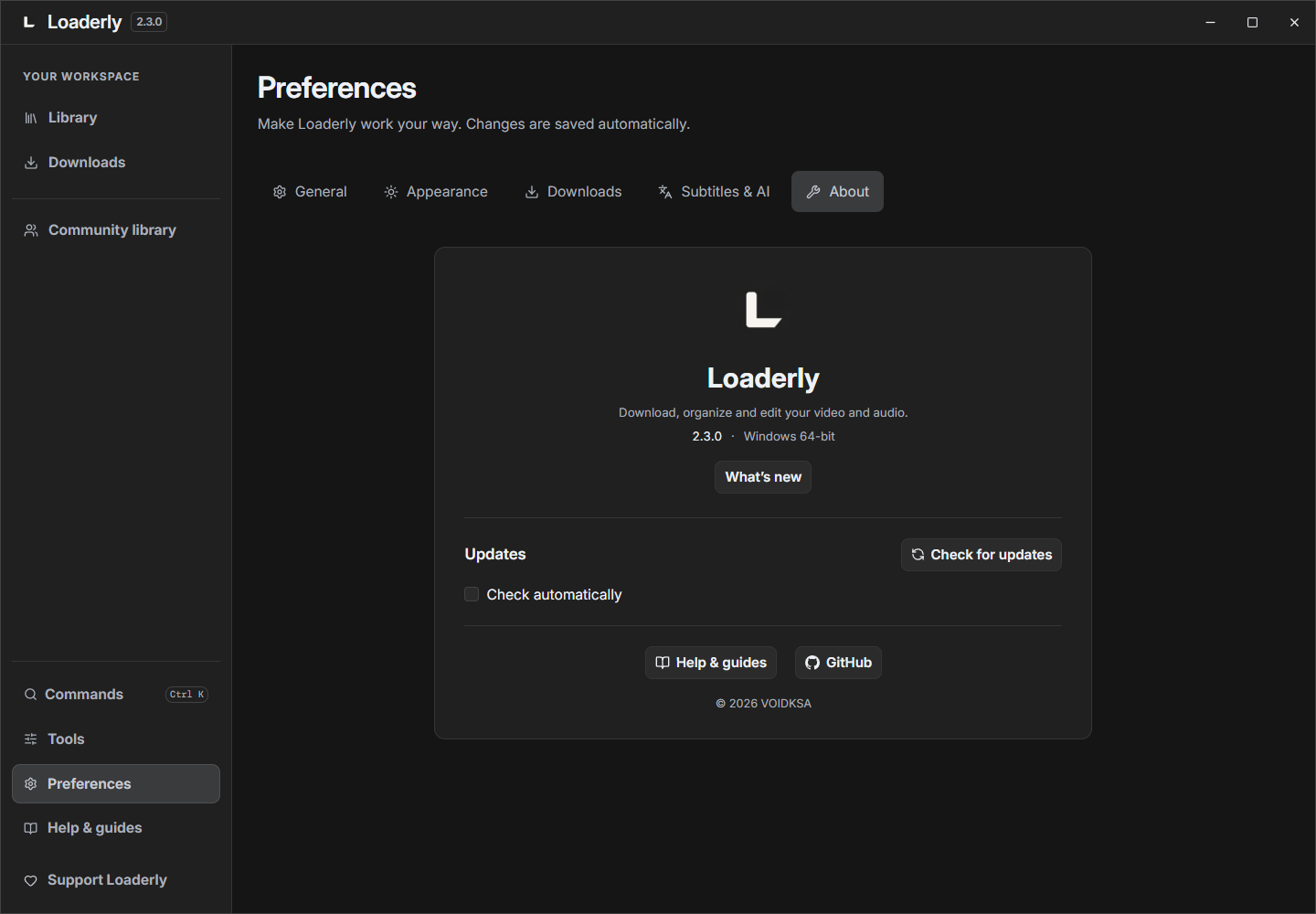The image size is (1316, 914).
Task: Click the Loaderly logo in title bar
Action: click(29, 22)
